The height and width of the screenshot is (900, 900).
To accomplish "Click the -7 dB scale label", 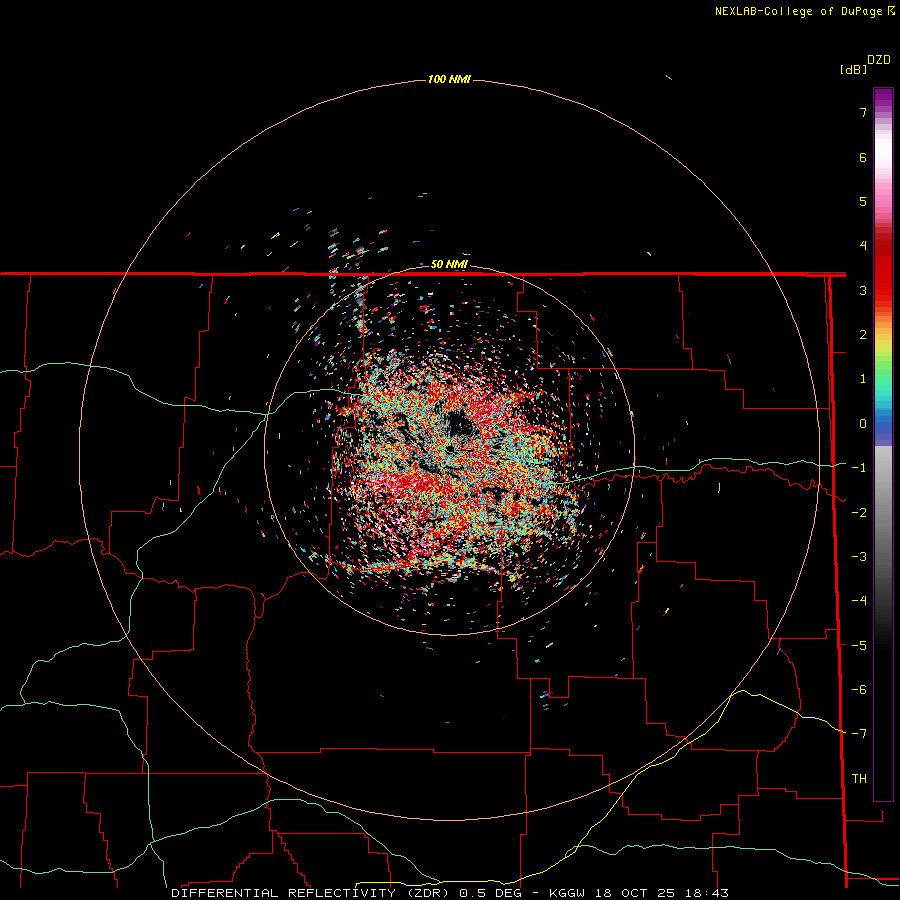I will [x=859, y=734].
